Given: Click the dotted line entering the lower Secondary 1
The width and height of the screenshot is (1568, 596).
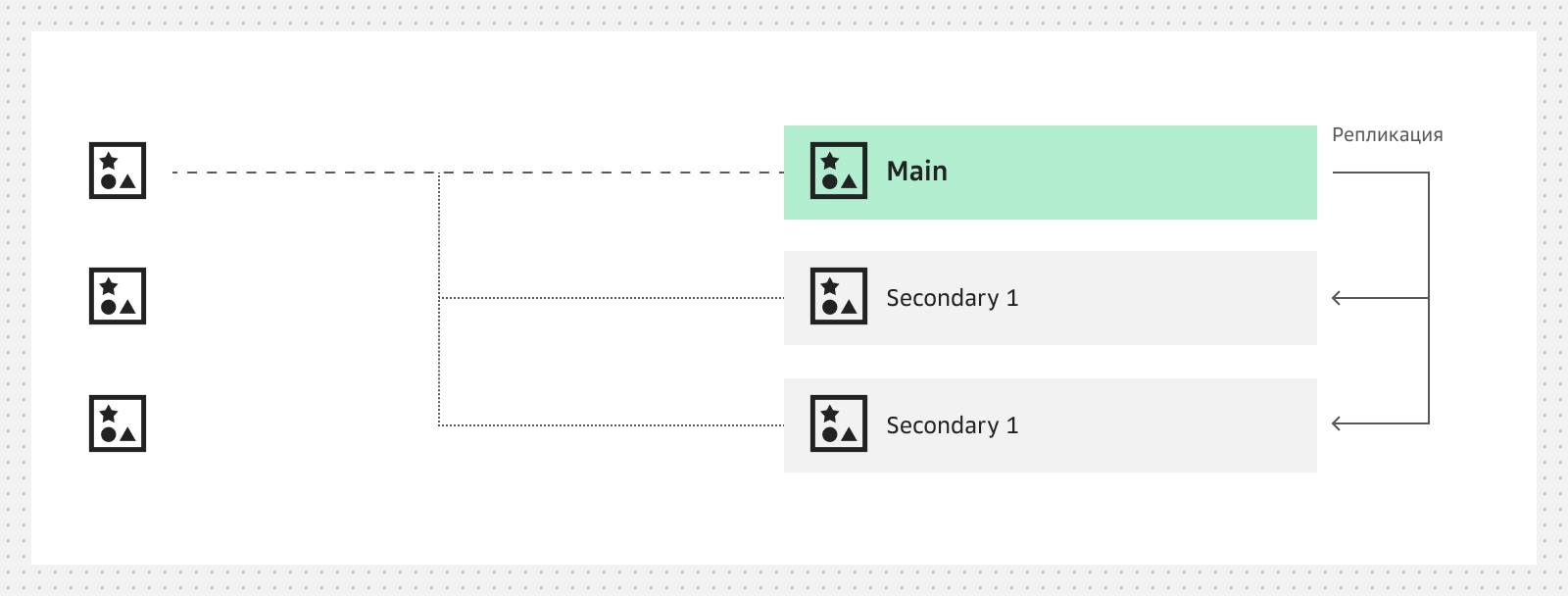Looking at the screenshot, I should coord(608,425).
